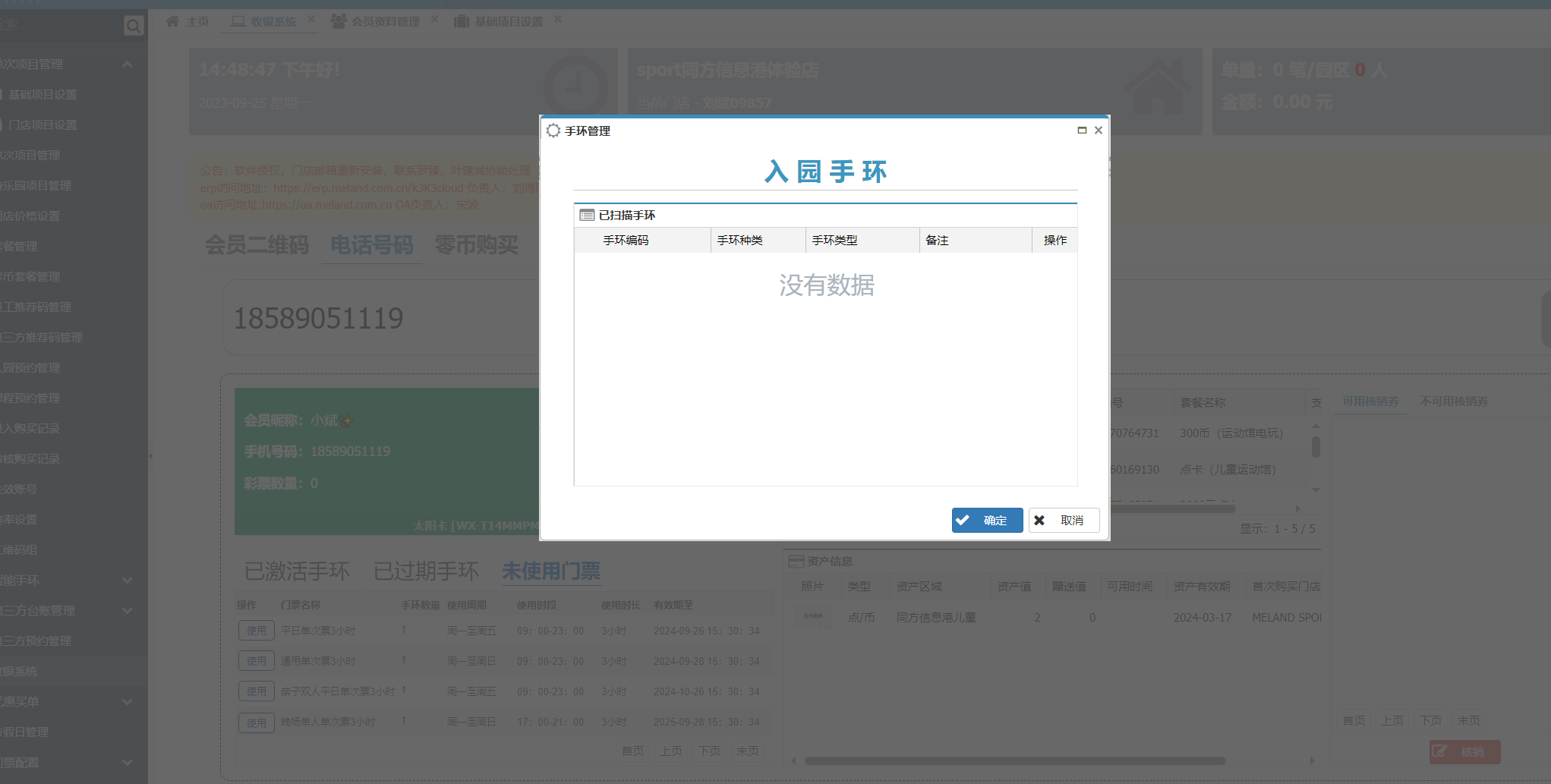Collapse the top sidebar menu chevron
The image size is (1551, 784).
click(x=127, y=65)
